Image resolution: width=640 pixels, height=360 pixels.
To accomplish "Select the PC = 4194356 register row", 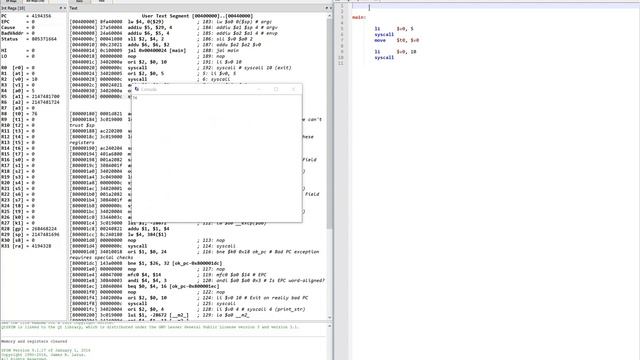I will tap(27, 16).
